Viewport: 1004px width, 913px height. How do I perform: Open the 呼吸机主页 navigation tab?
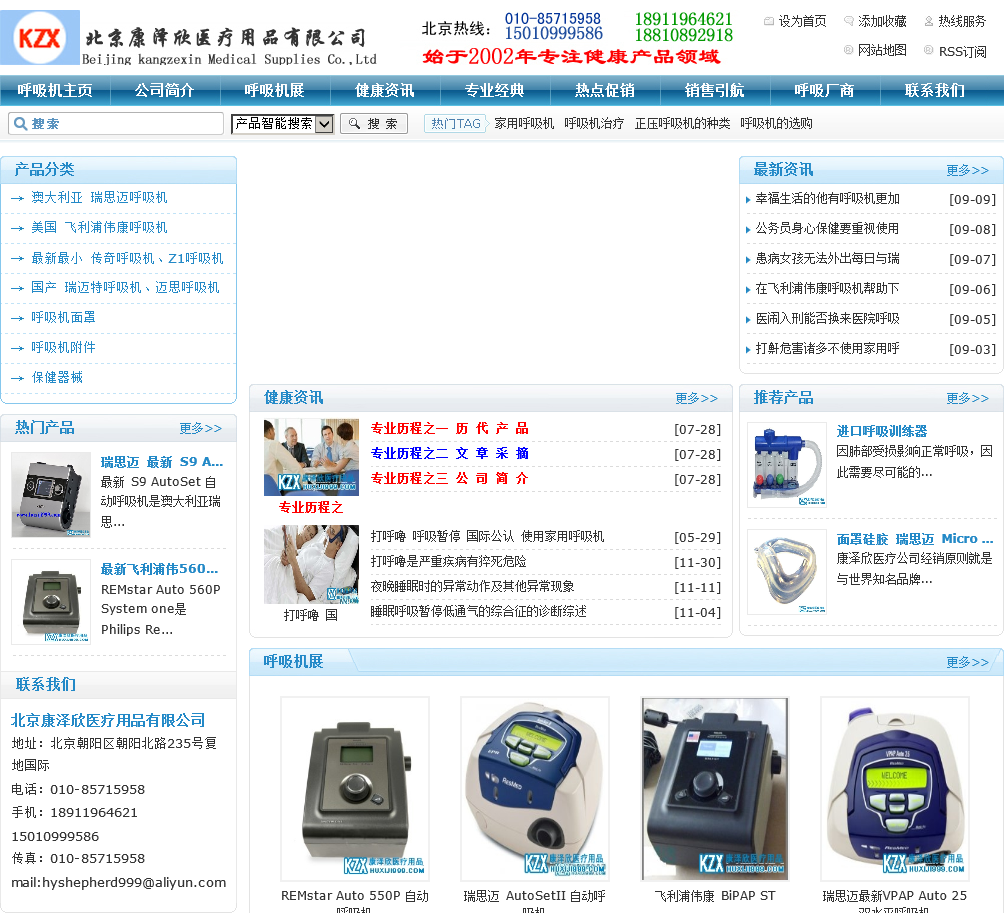(55, 90)
